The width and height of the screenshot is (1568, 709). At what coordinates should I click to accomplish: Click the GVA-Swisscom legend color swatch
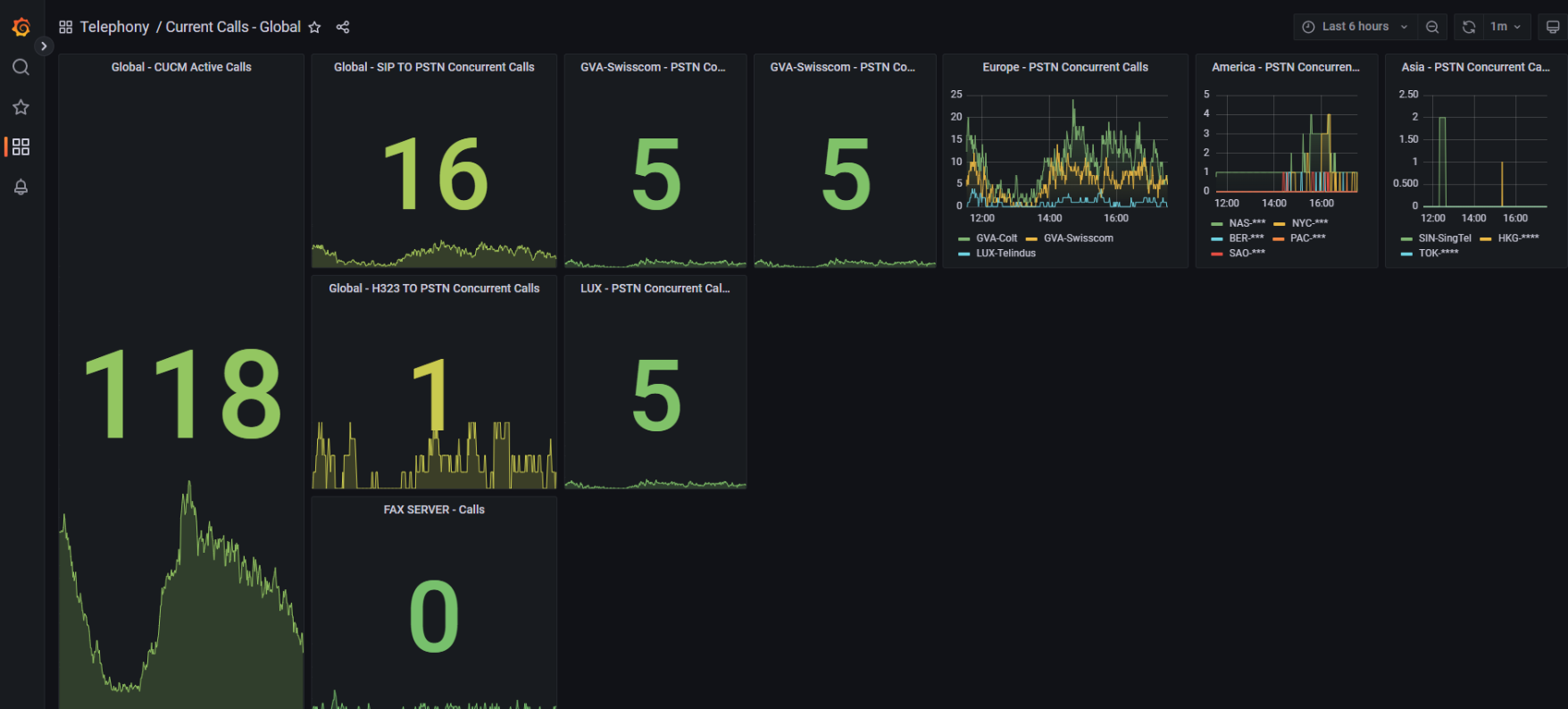tap(1031, 239)
